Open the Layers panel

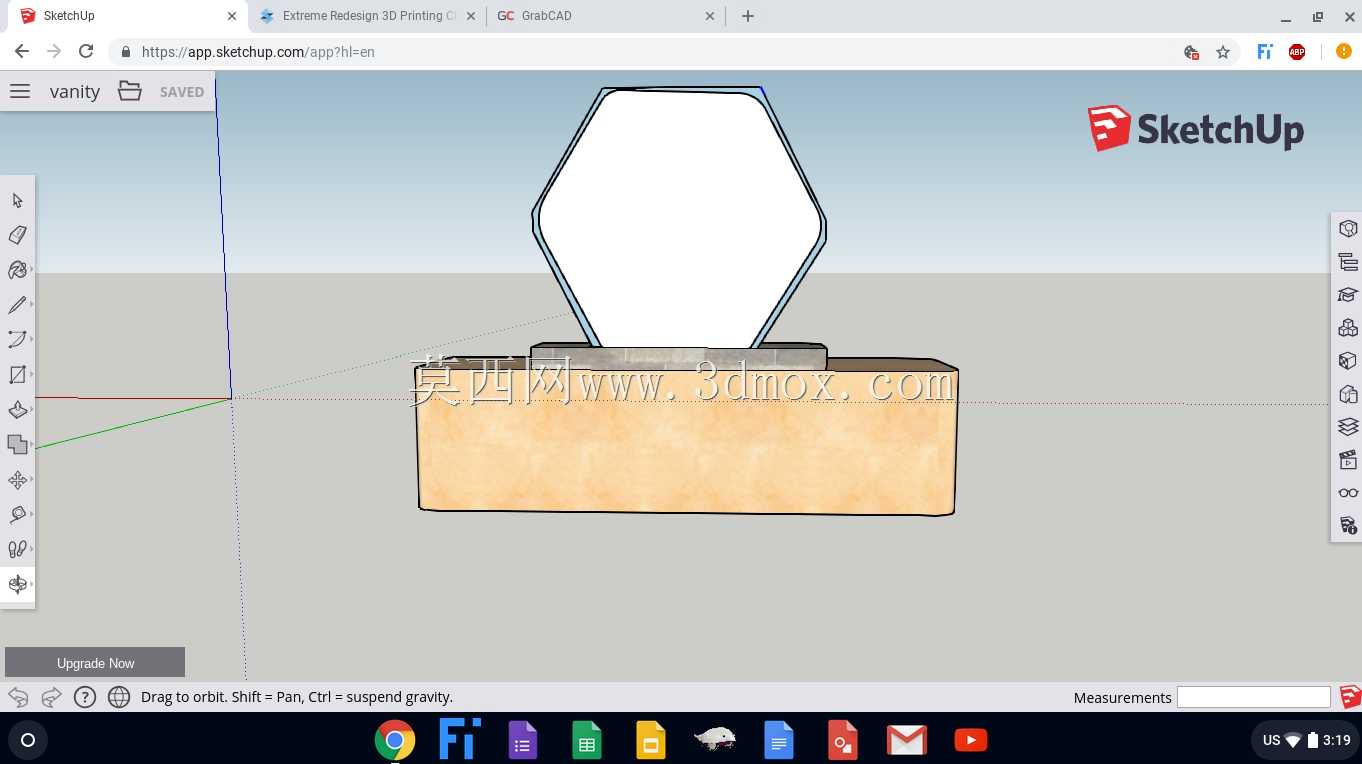pyautogui.click(x=1348, y=427)
